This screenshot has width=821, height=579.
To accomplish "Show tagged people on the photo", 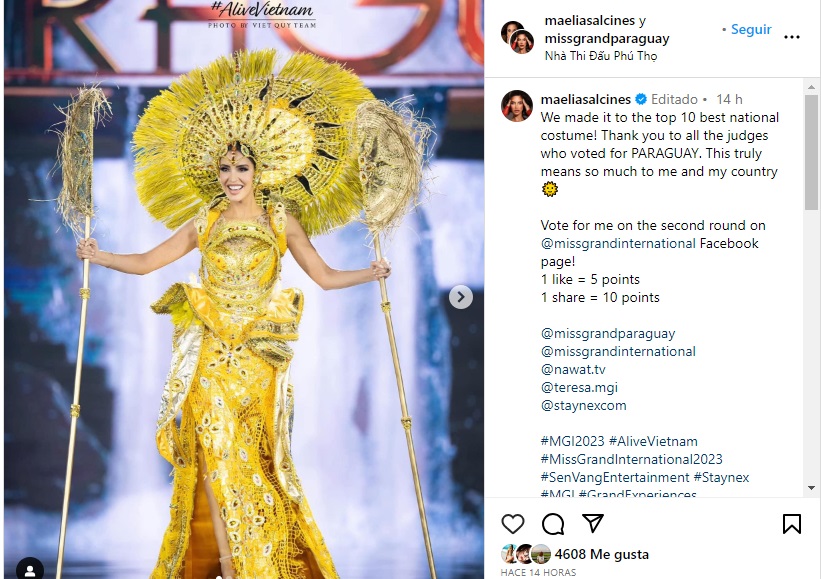I will [30, 570].
